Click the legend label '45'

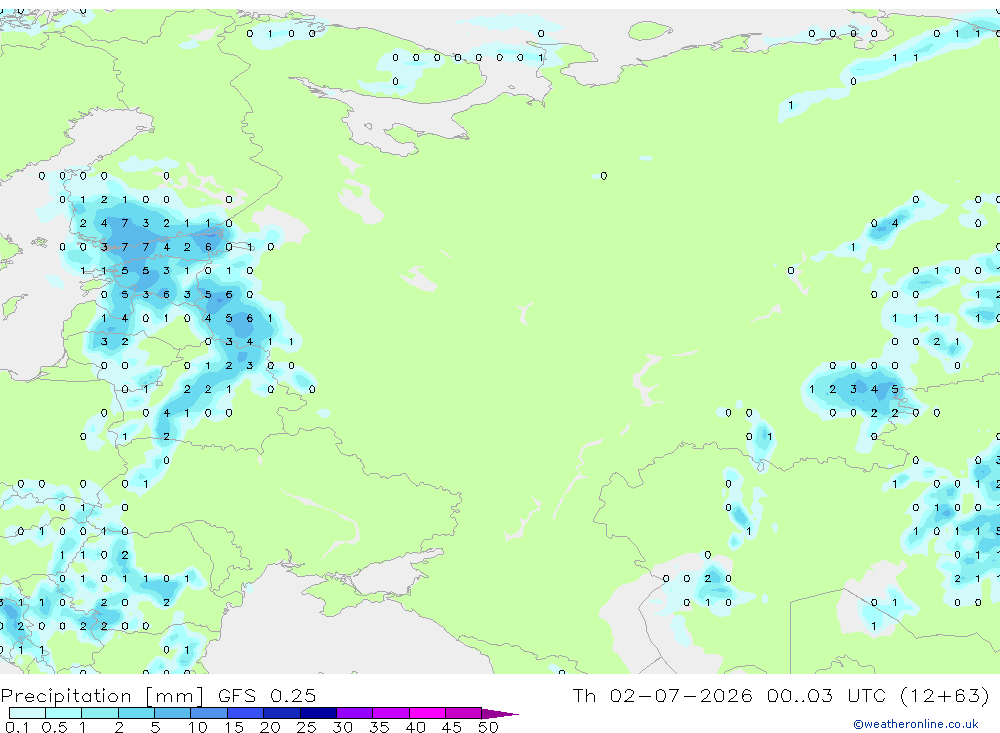(452, 727)
